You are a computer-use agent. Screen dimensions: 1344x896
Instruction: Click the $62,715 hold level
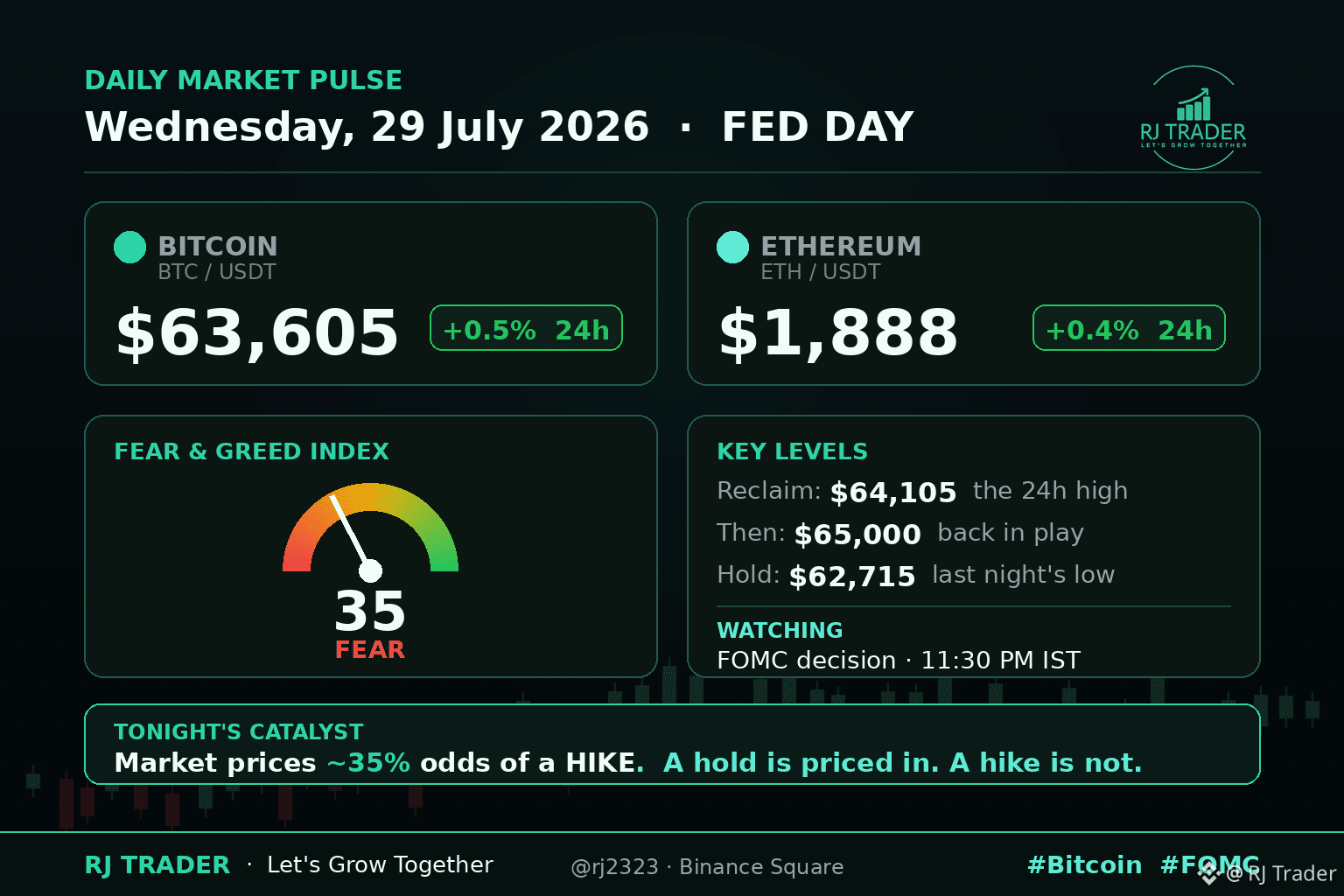tap(852, 577)
